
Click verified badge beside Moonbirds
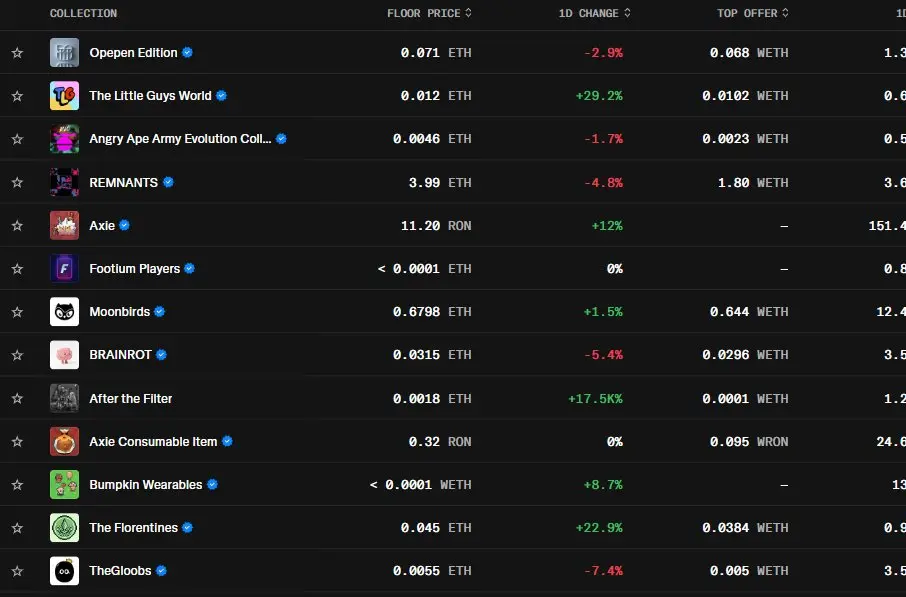[159, 312]
